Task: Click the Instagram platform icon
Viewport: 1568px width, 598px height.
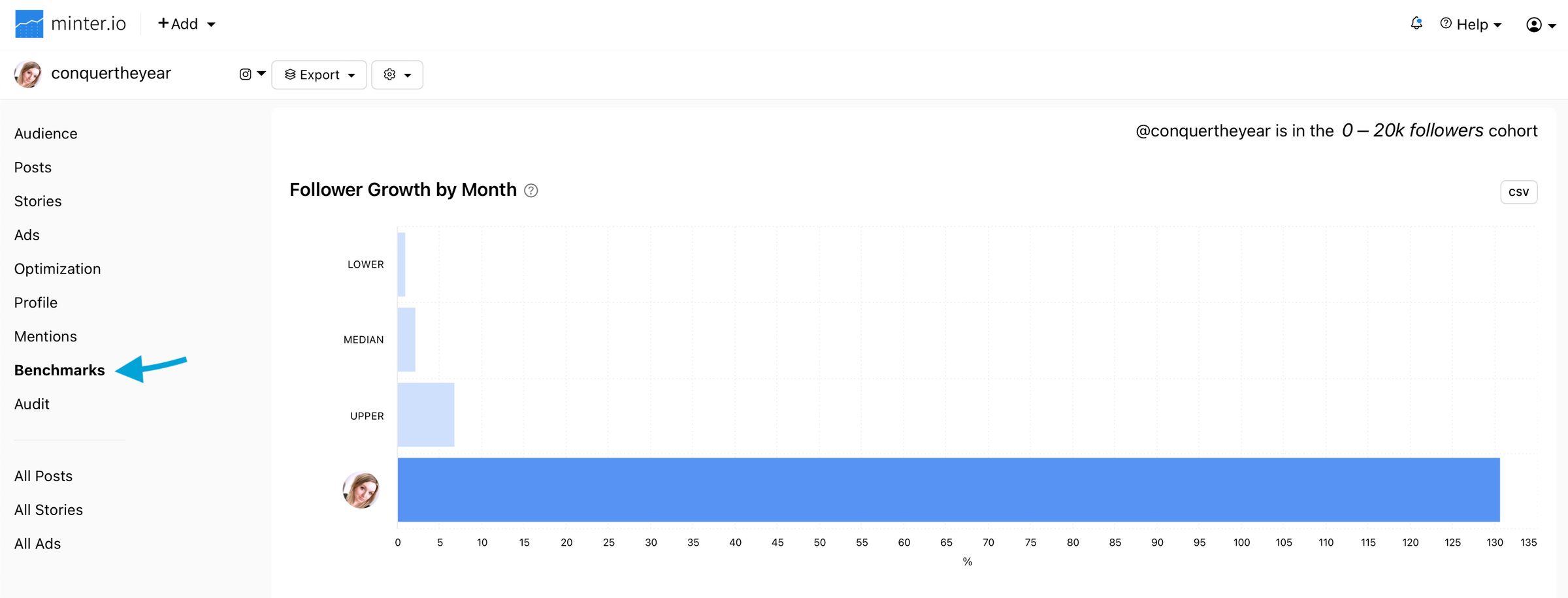Action: click(244, 74)
